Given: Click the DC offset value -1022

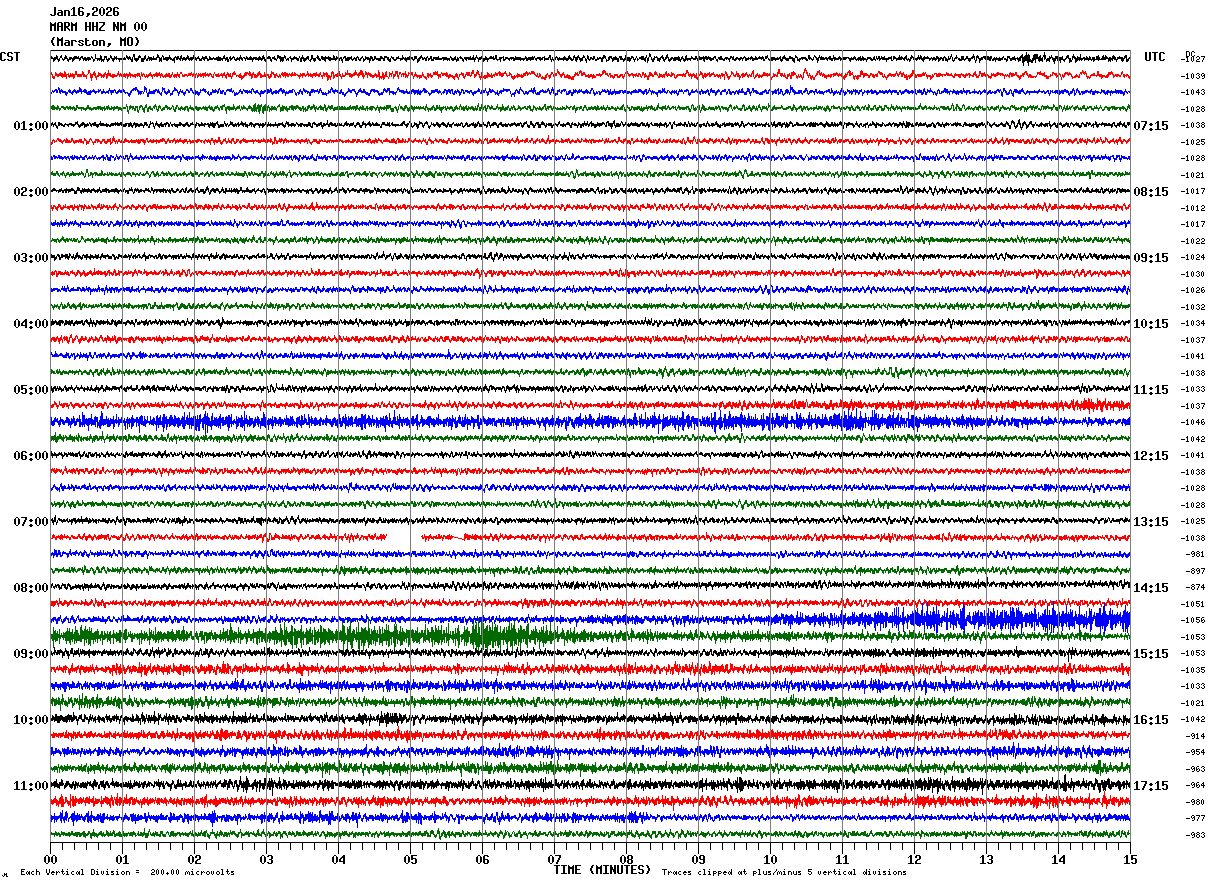Looking at the screenshot, I should (x=1193, y=241).
